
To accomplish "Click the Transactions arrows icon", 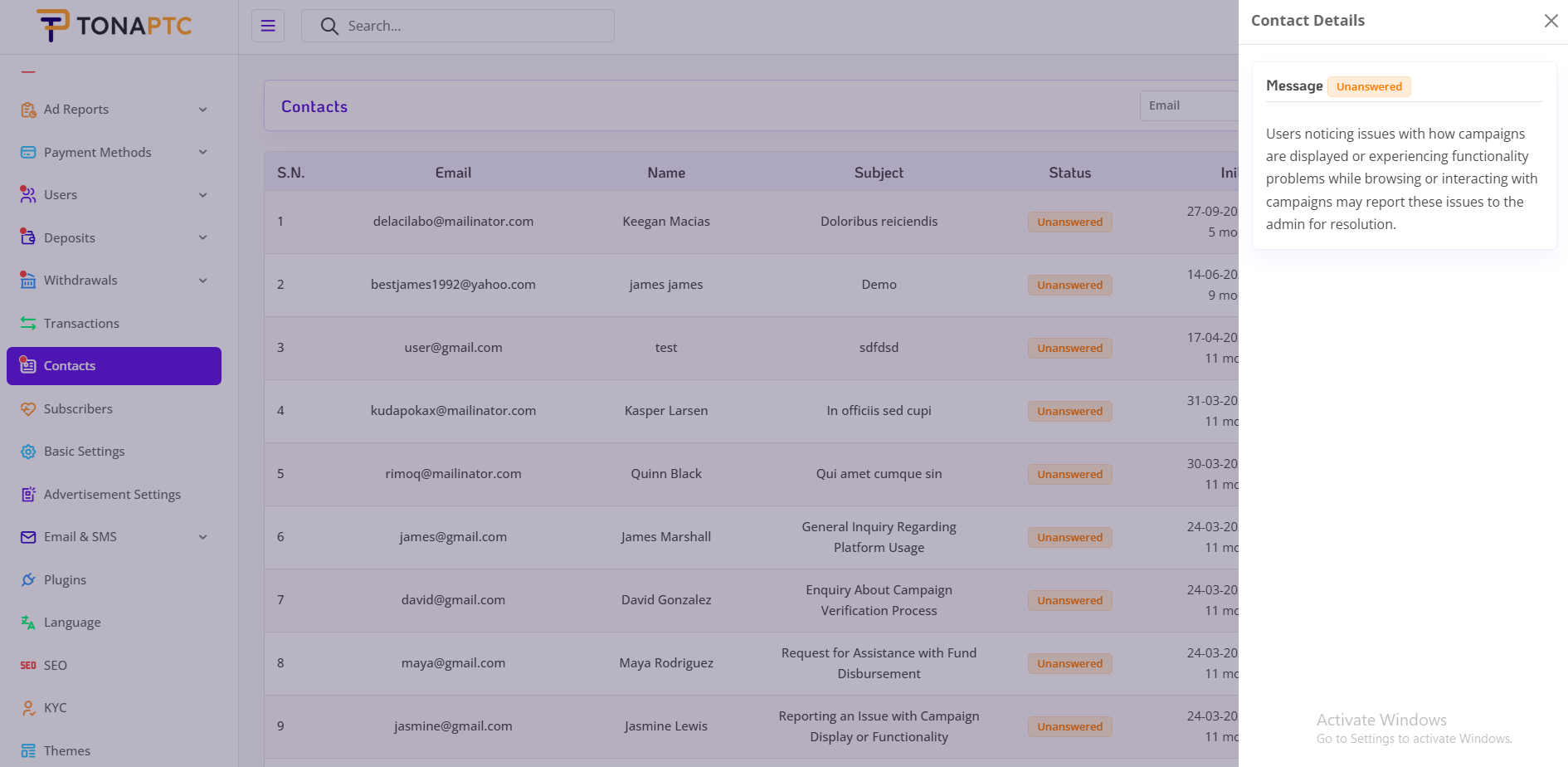I will tap(28, 323).
